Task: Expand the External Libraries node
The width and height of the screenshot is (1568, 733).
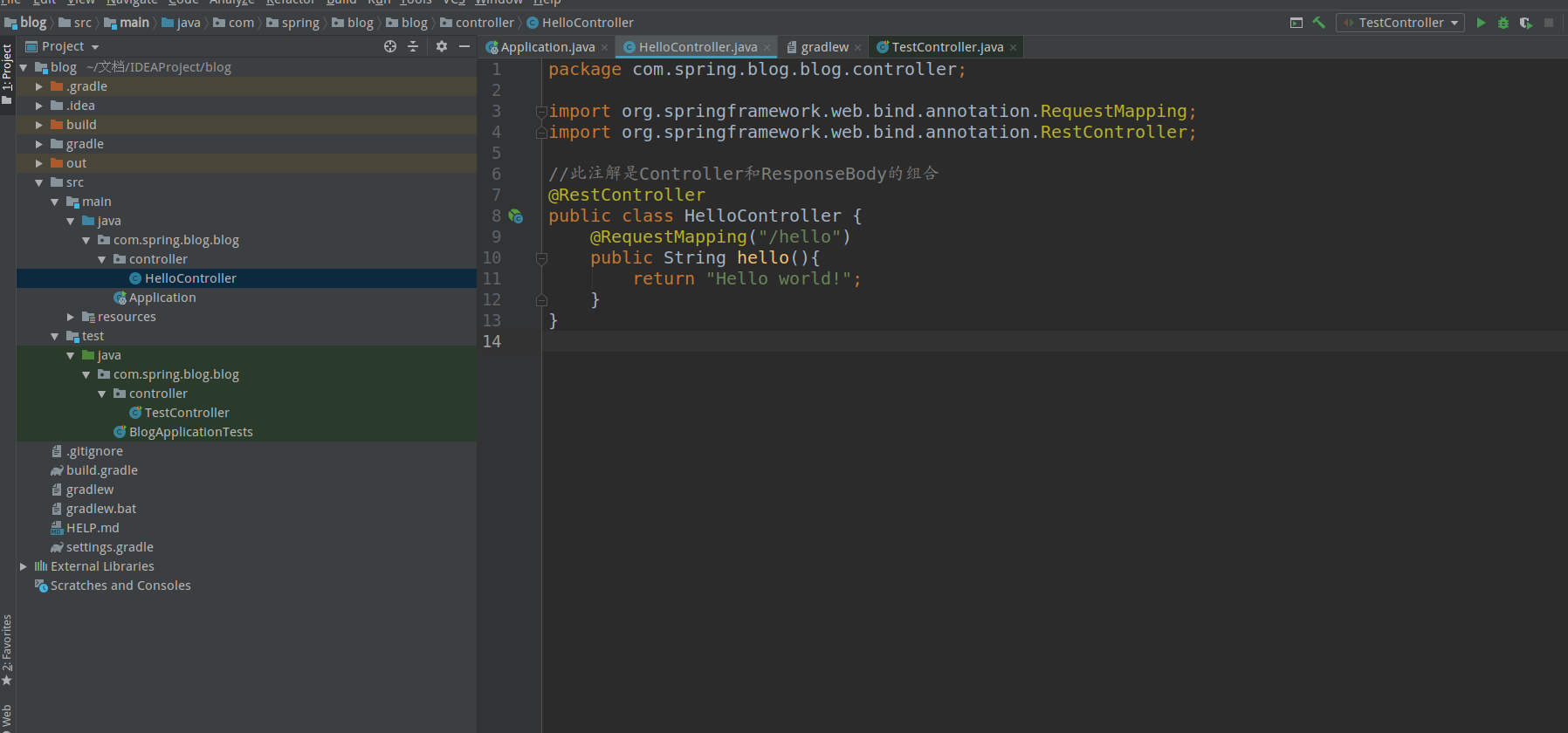Action: pyautogui.click(x=24, y=566)
